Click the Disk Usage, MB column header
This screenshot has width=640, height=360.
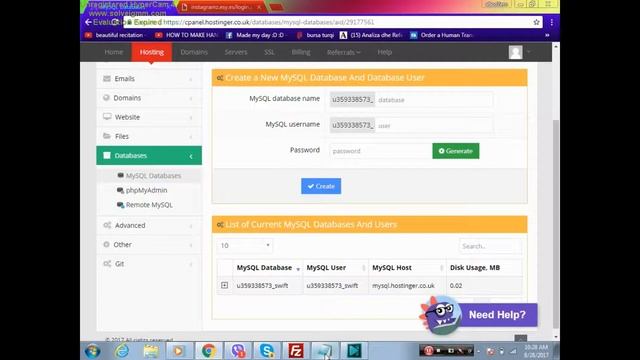[x=484, y=268]
